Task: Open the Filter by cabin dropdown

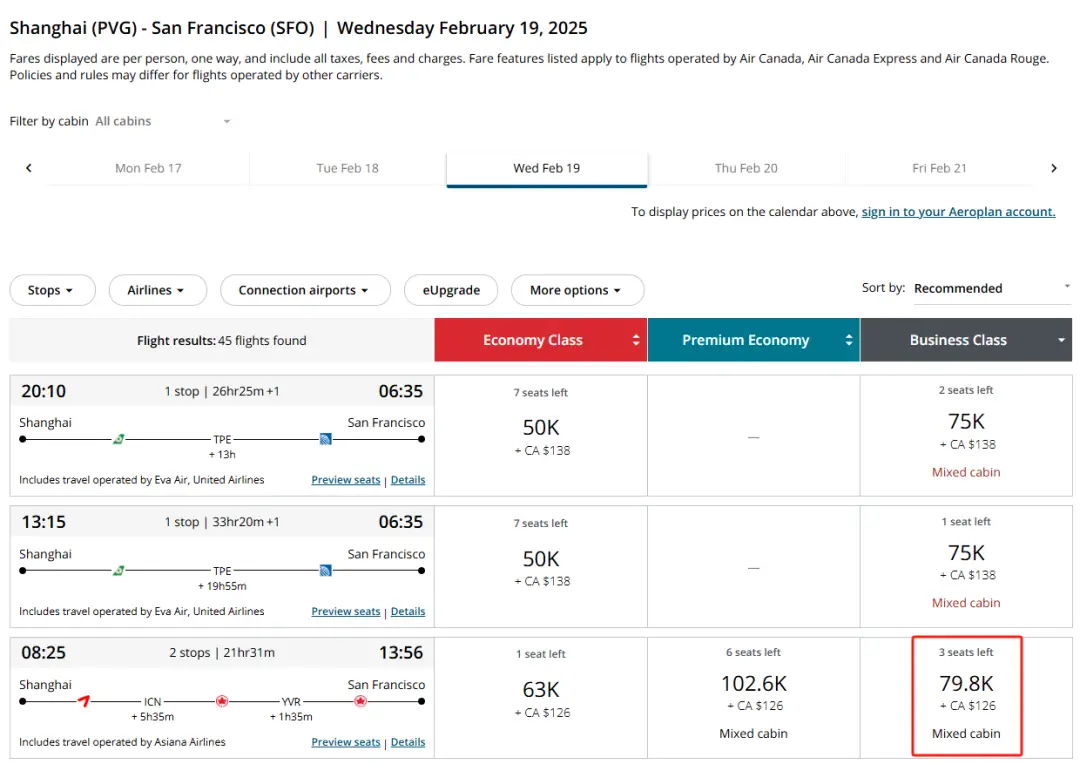Action: pyautogui.click(x=162, y=121)
